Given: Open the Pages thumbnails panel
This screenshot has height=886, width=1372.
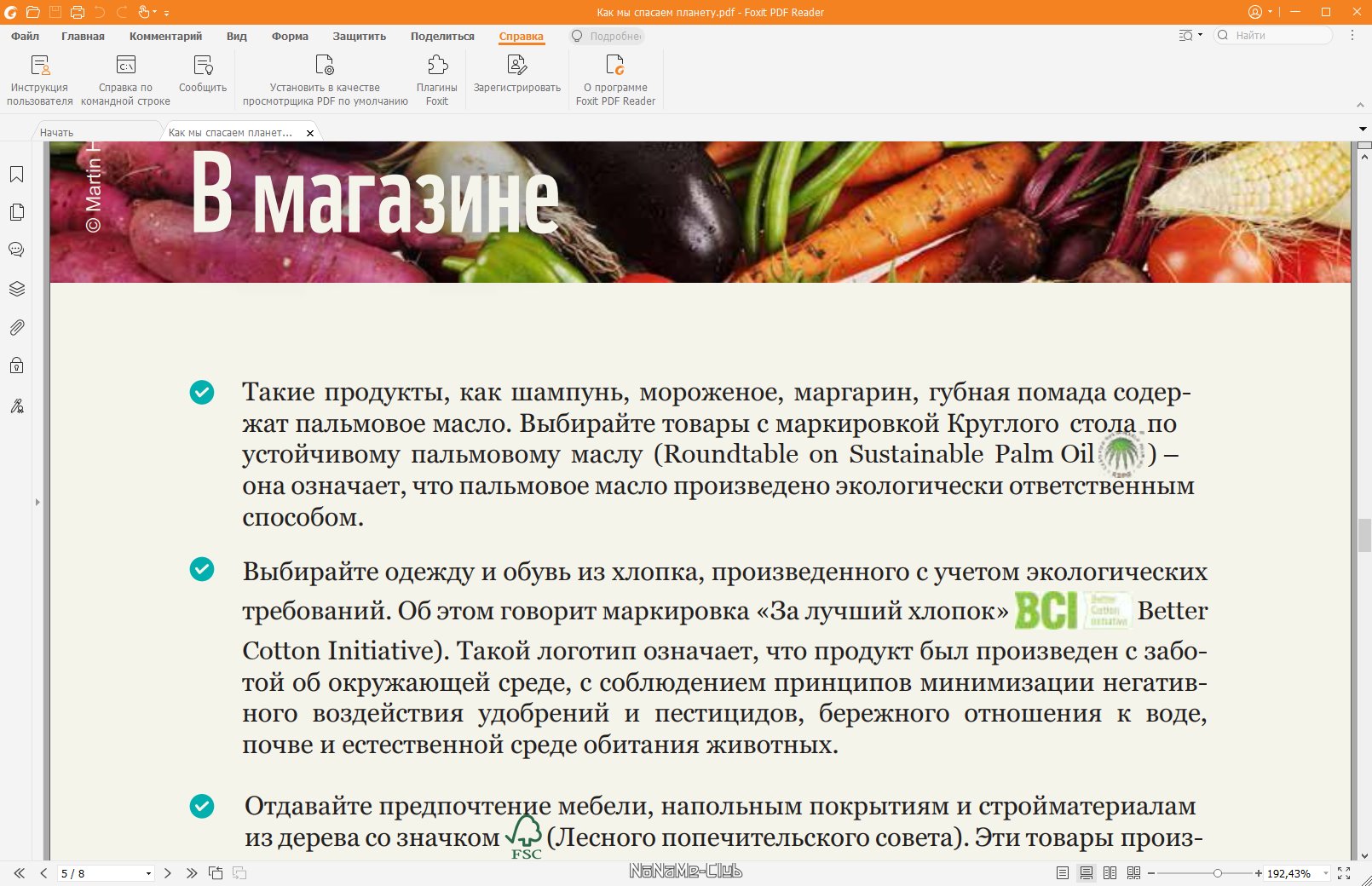Looking at the screenshot, I should (16, 212).
